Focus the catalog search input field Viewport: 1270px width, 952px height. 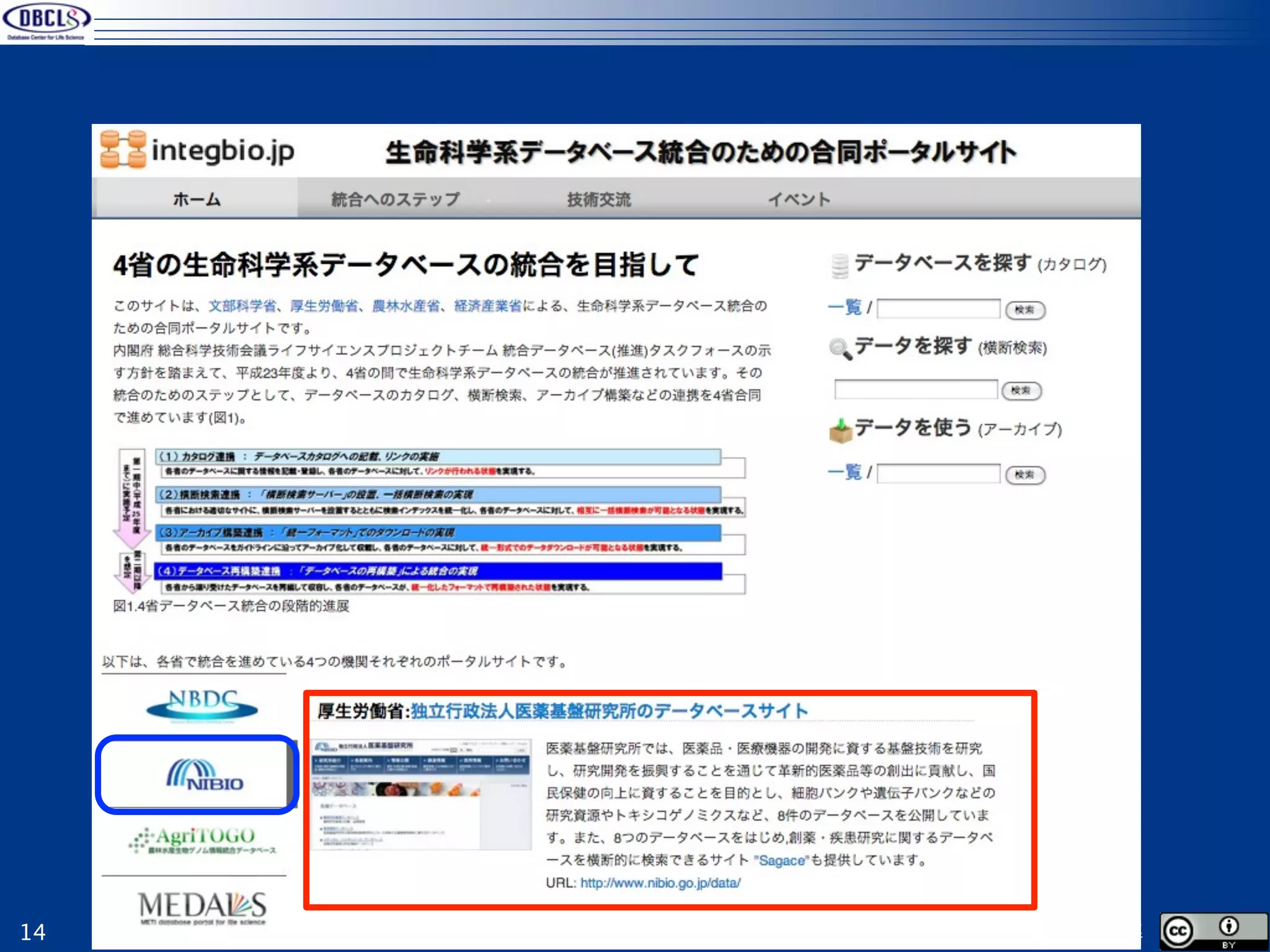point(938,309)
